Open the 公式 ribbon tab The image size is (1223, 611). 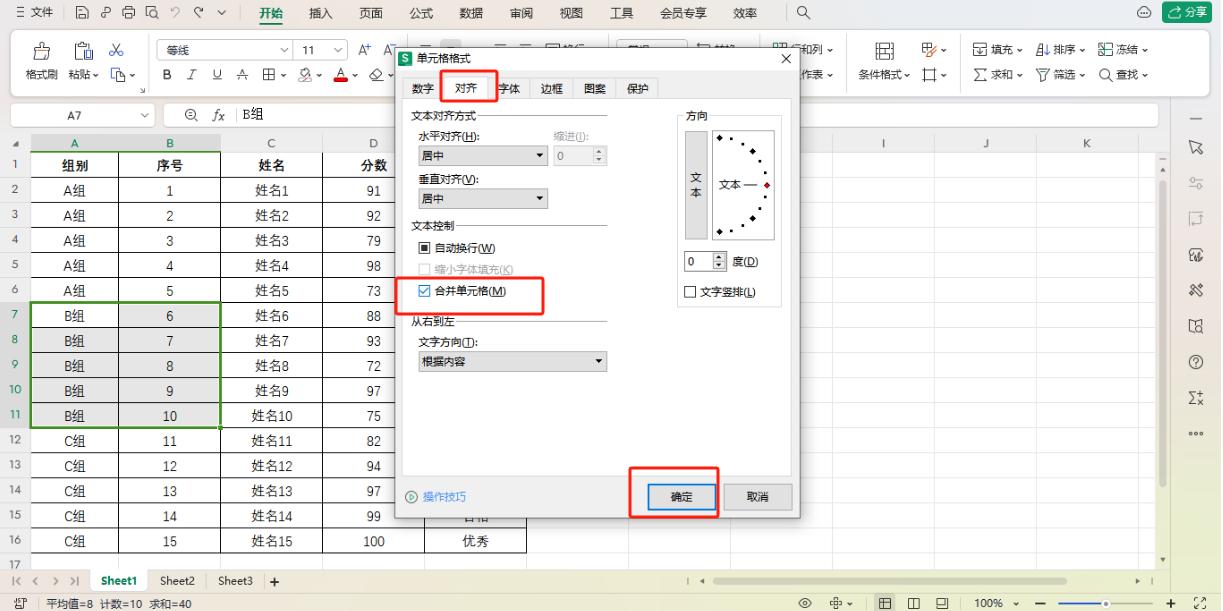click(x=422, y=13)
